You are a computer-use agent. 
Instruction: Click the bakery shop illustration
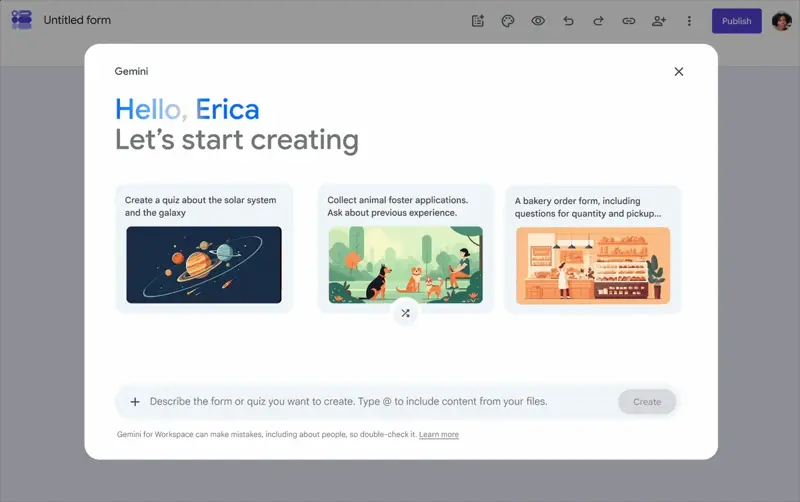pos(593,266)
